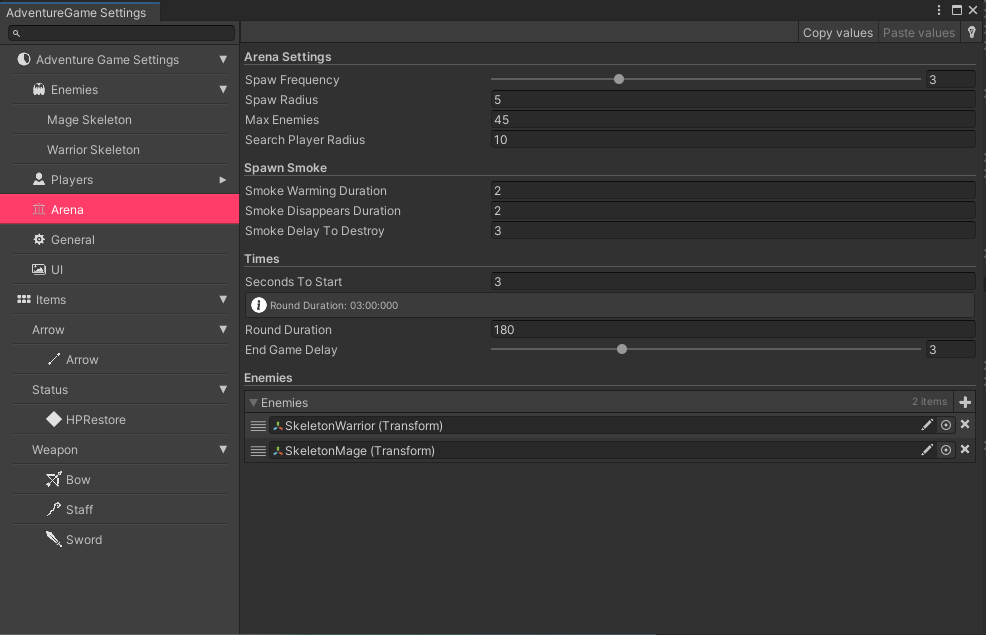Remove SkeletonWarrior from the Enemies list
Viewport: 986px width, 635px height.
(965, 424)
